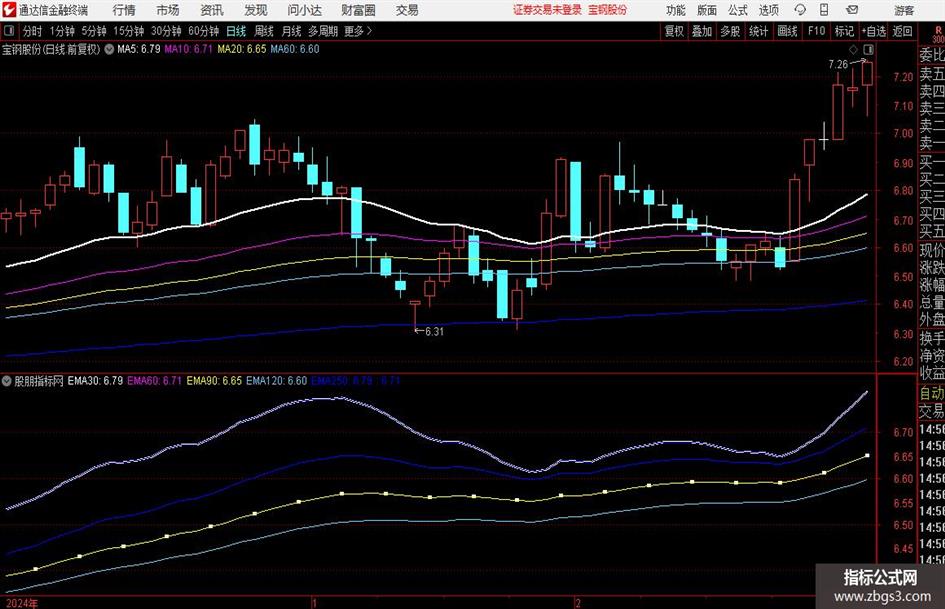This screenshot has height=609, width=945.
Task: Click the EMA60: 6.71 label
Action: [x=154, y=381]
